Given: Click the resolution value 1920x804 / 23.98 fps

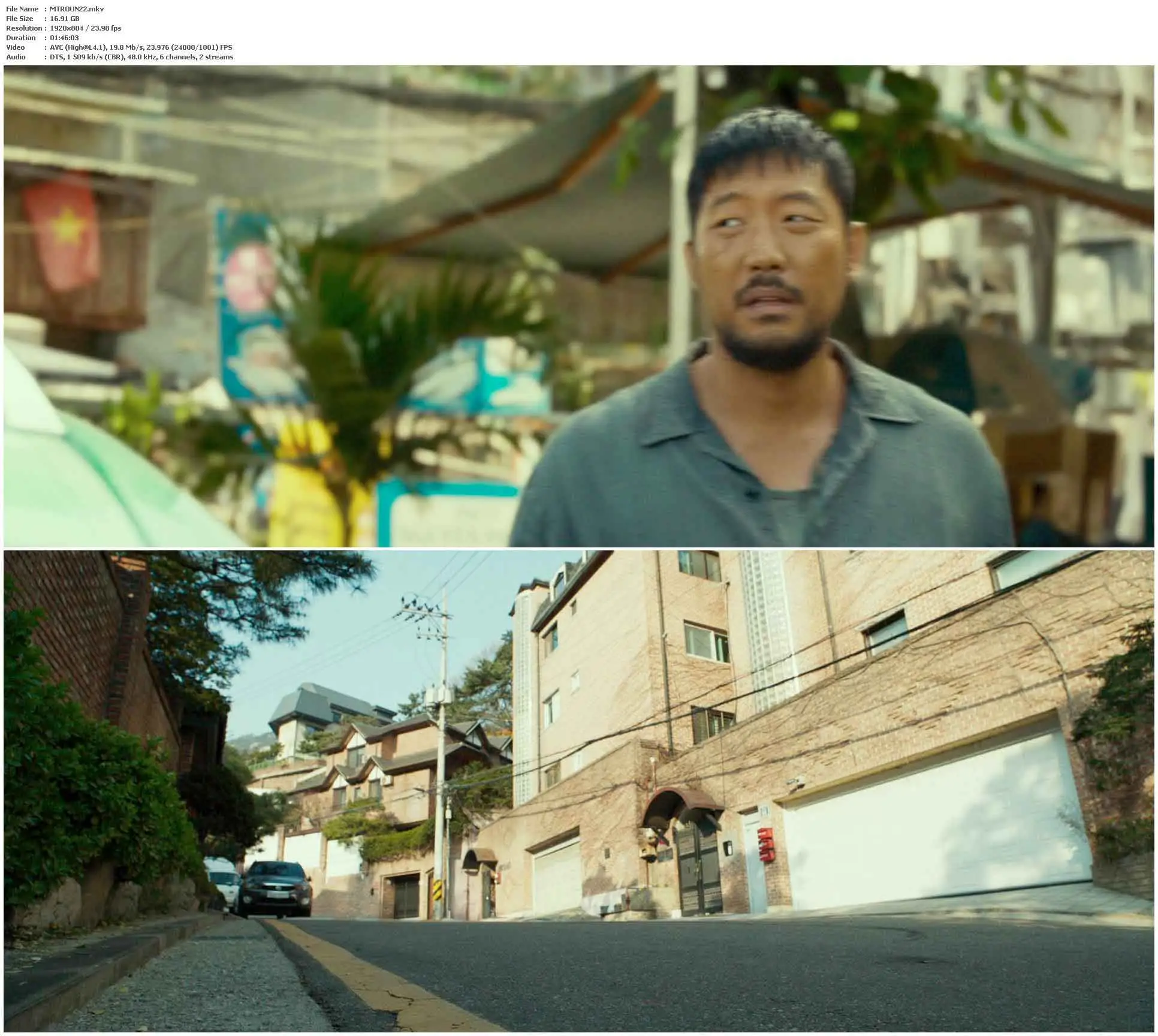Looking at the screenshot, I should pos(86,28).
